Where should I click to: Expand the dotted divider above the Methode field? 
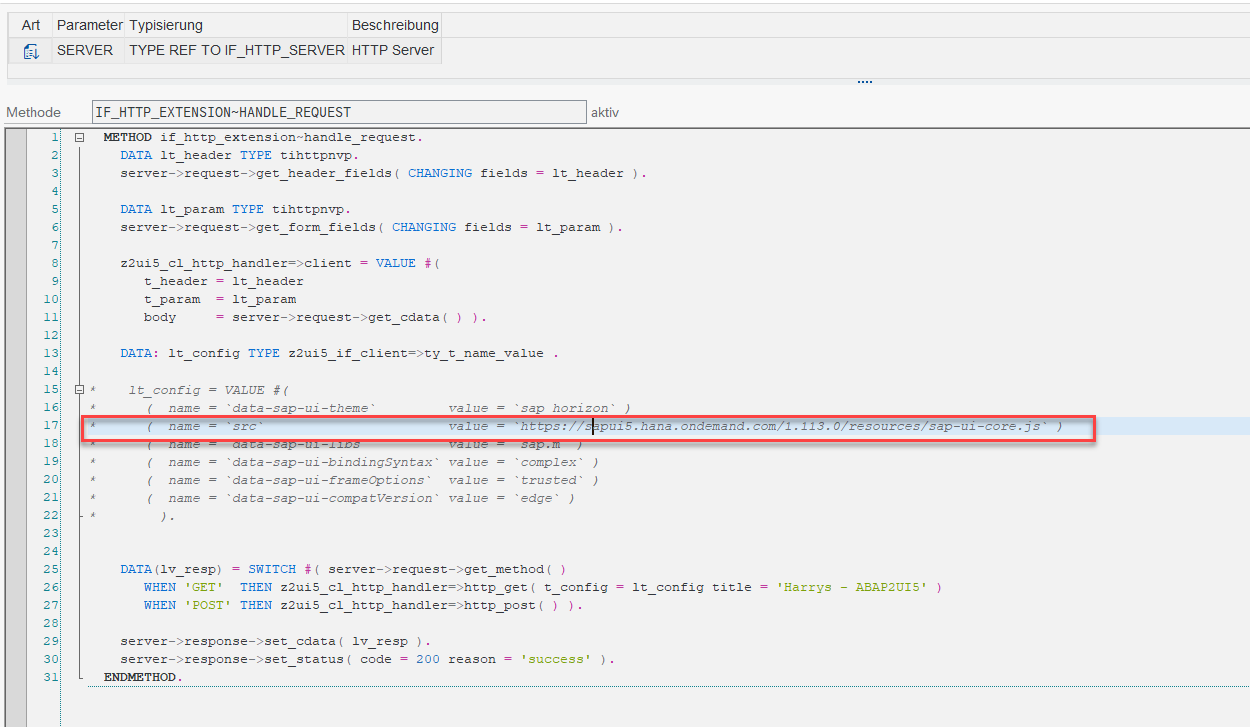(864, 80)
